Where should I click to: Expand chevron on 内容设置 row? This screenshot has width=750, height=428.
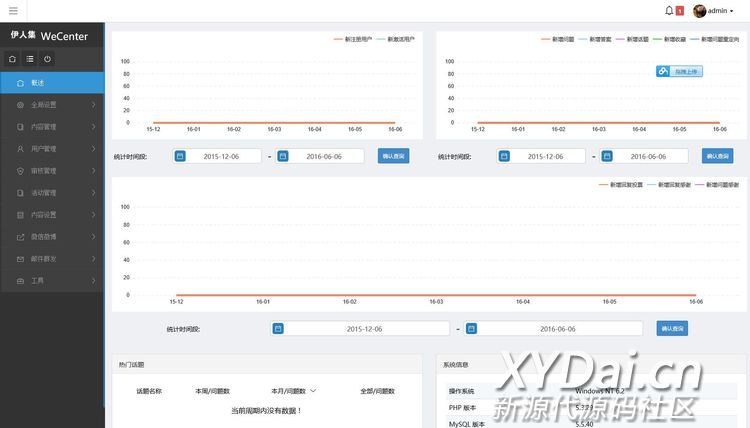[93, 215]
